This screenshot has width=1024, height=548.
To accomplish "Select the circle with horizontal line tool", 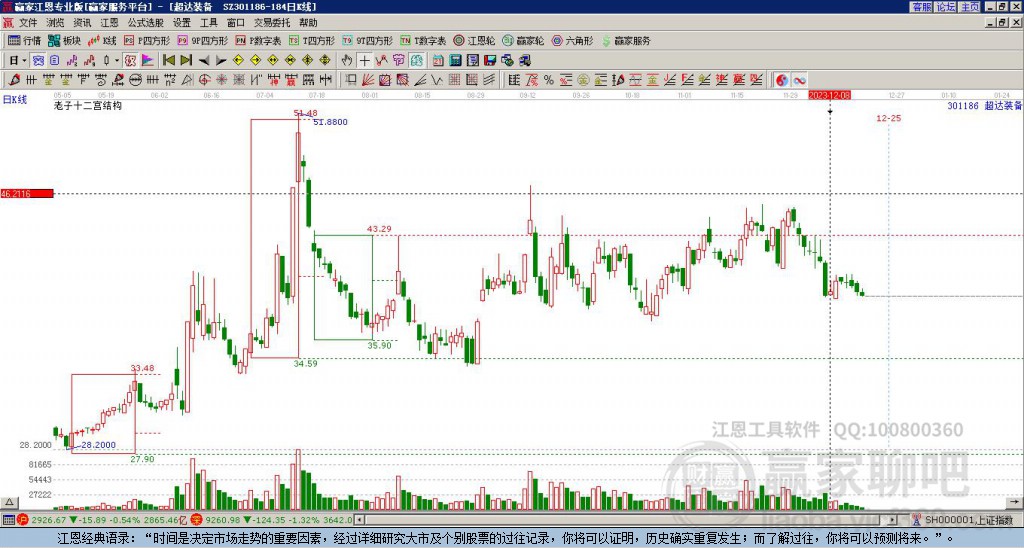I will pyautogui.click(x=135, y=80).
